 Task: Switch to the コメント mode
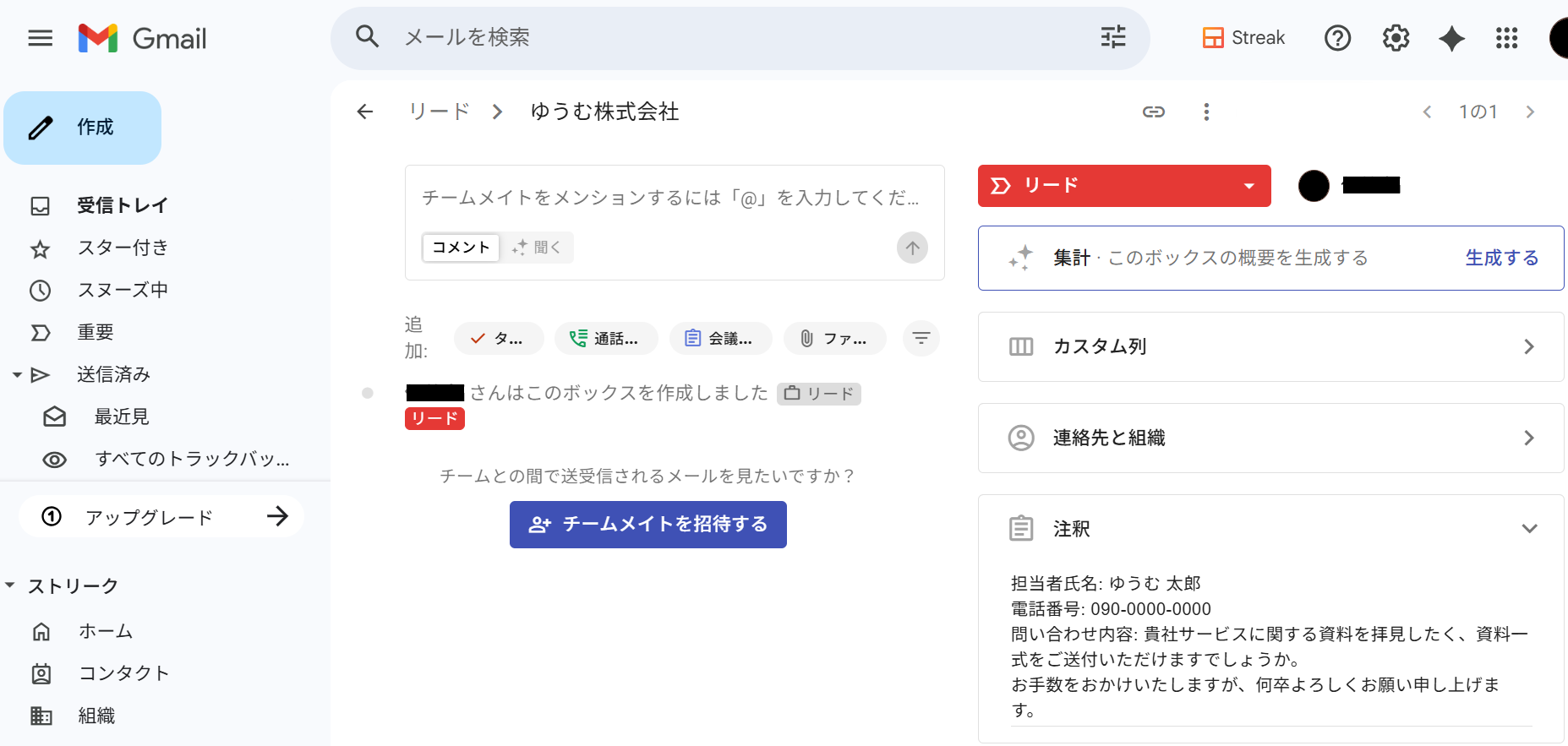(461, 248)
